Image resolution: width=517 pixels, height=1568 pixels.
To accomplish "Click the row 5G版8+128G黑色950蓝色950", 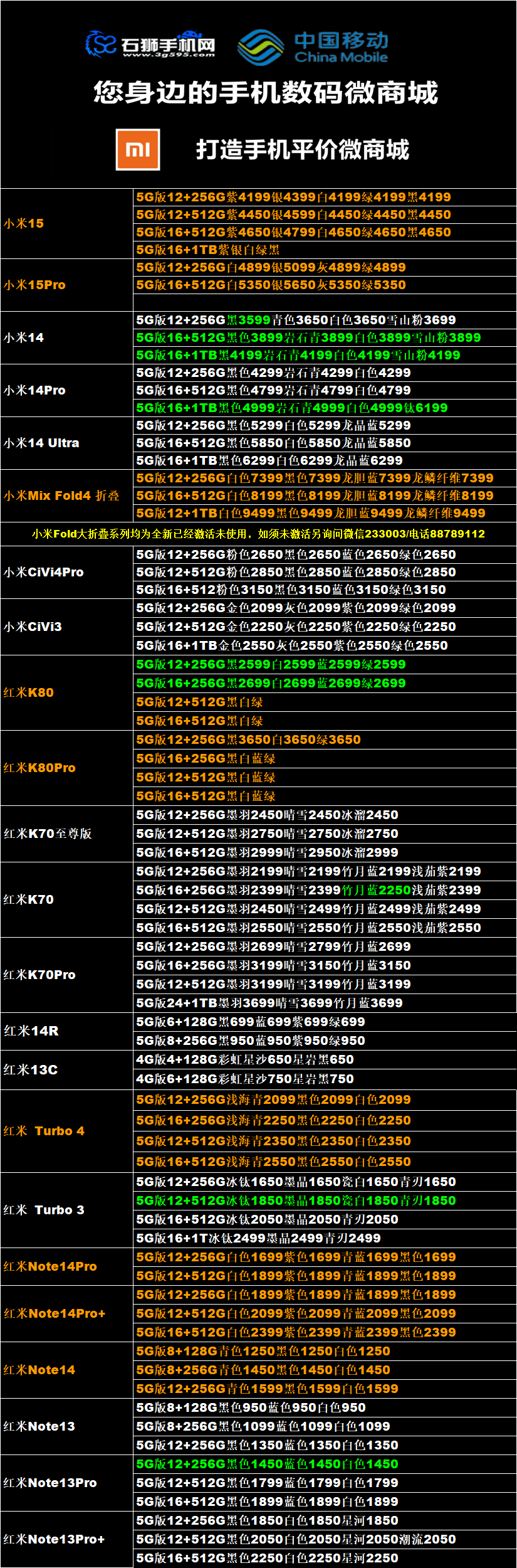I will pos(325,1407).
